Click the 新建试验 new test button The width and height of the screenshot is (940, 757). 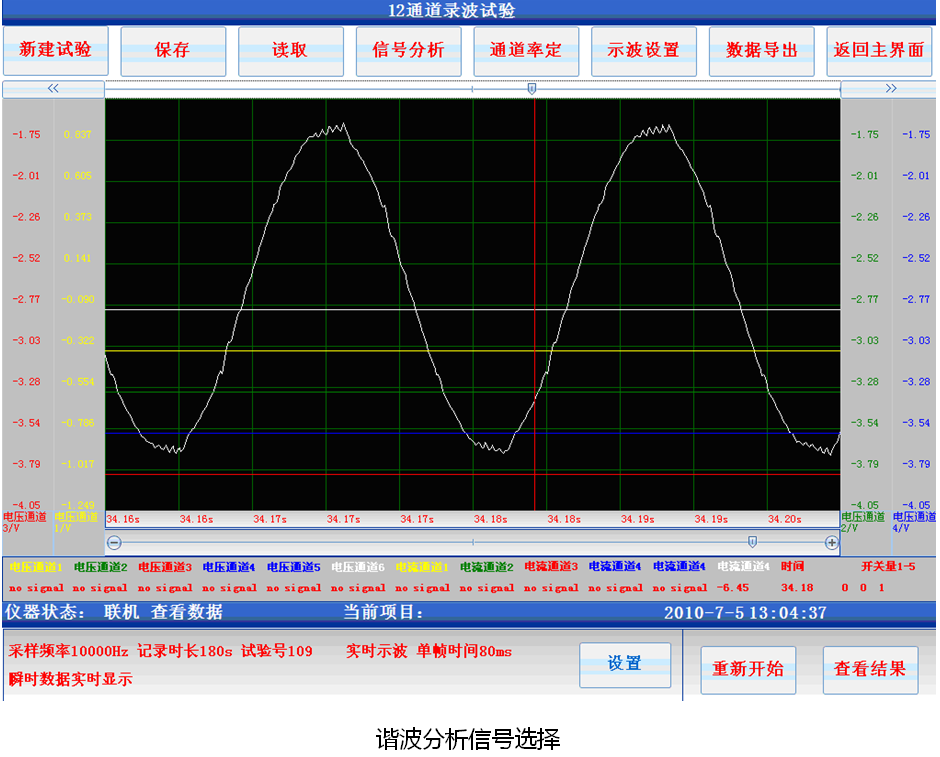coord(55,51)
